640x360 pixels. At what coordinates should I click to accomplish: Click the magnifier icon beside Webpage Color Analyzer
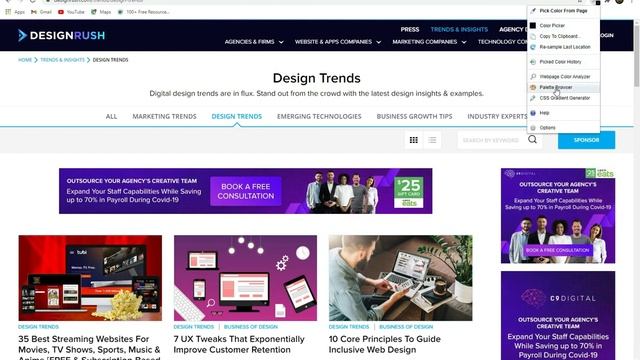[x=533, y=77]
